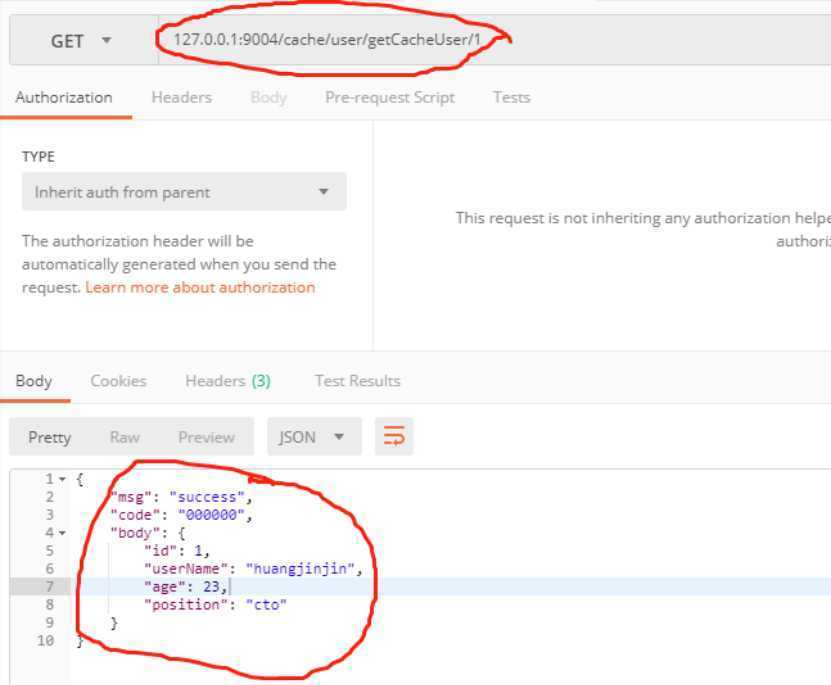Image resolution: width=831 pixels, height=685 pixels.
Task: Select the response Body tab
Action: 34,381
